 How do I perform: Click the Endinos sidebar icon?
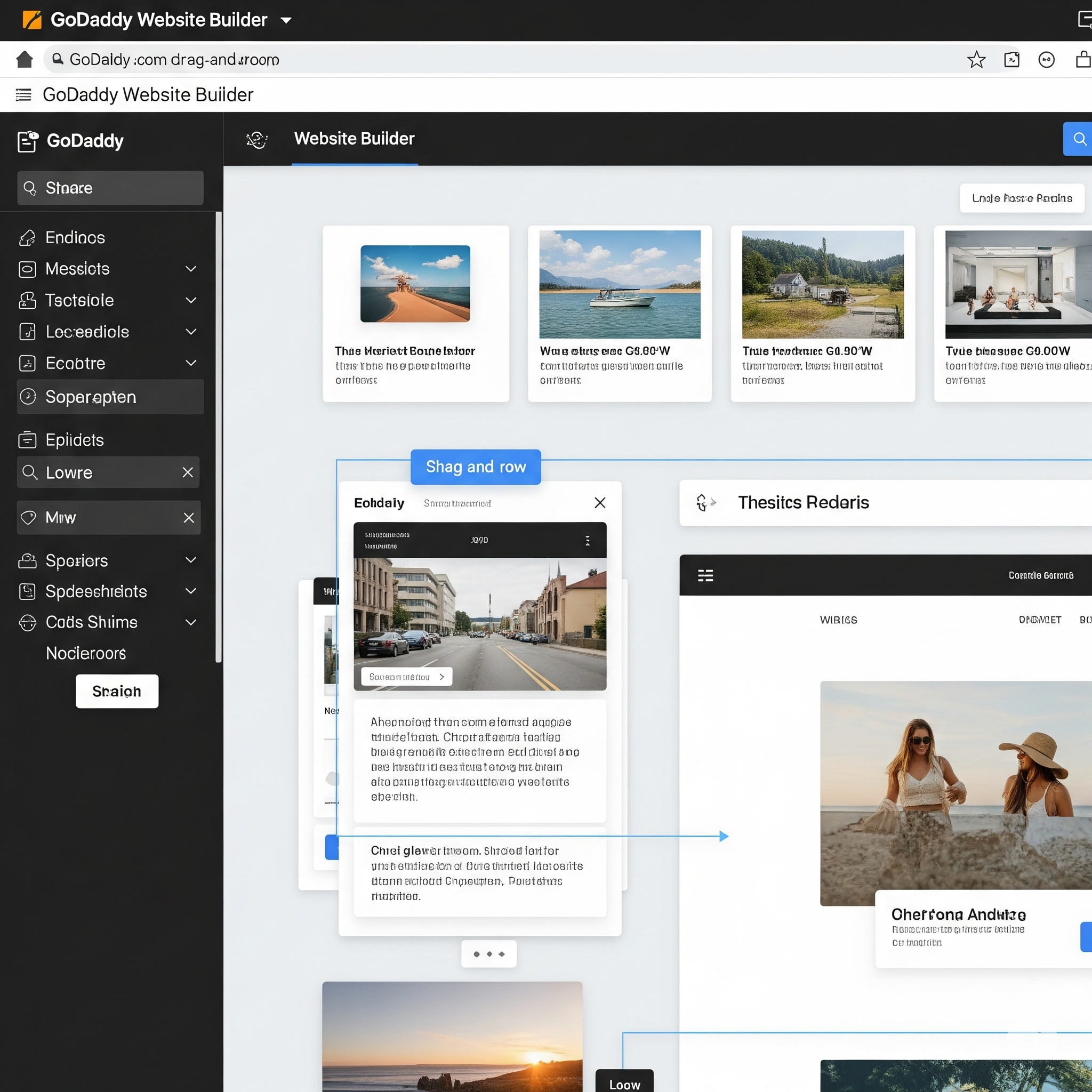tap(27, 238)
